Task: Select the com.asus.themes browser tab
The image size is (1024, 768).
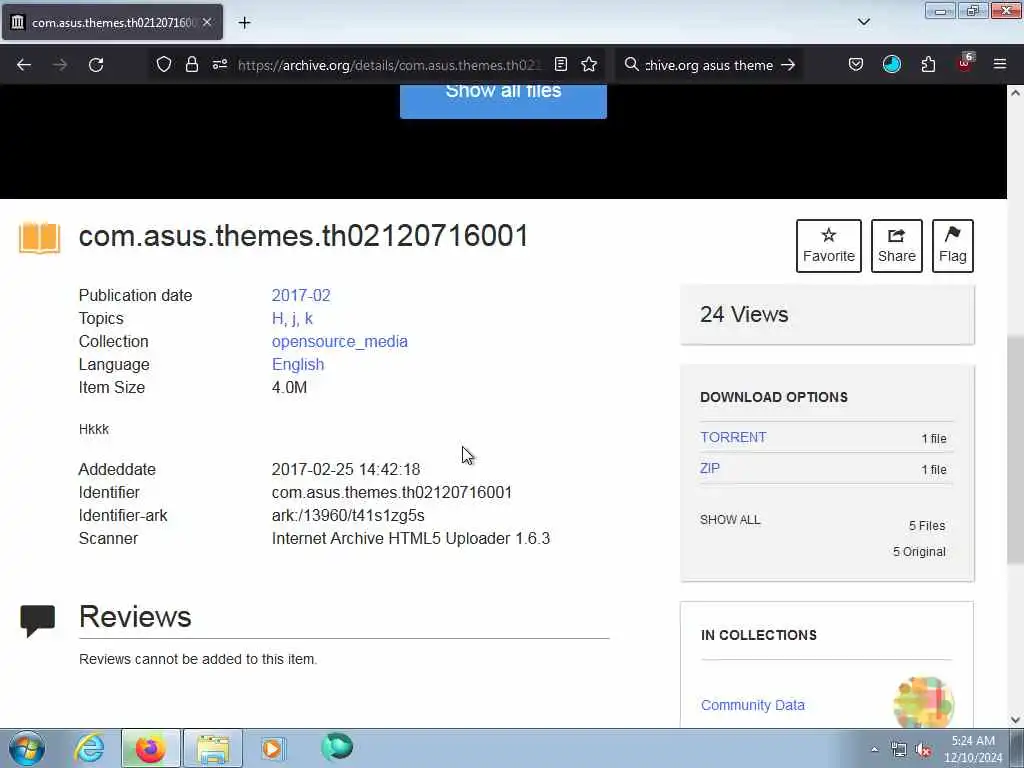Action: click(x=112, y=22)
